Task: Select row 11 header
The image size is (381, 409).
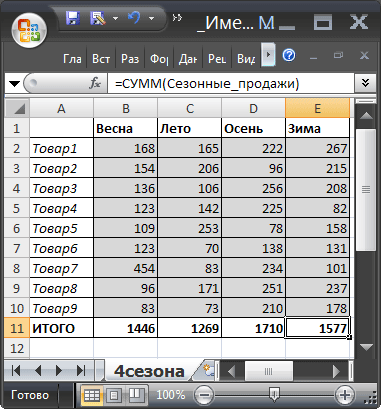Action: pos(17,328)
